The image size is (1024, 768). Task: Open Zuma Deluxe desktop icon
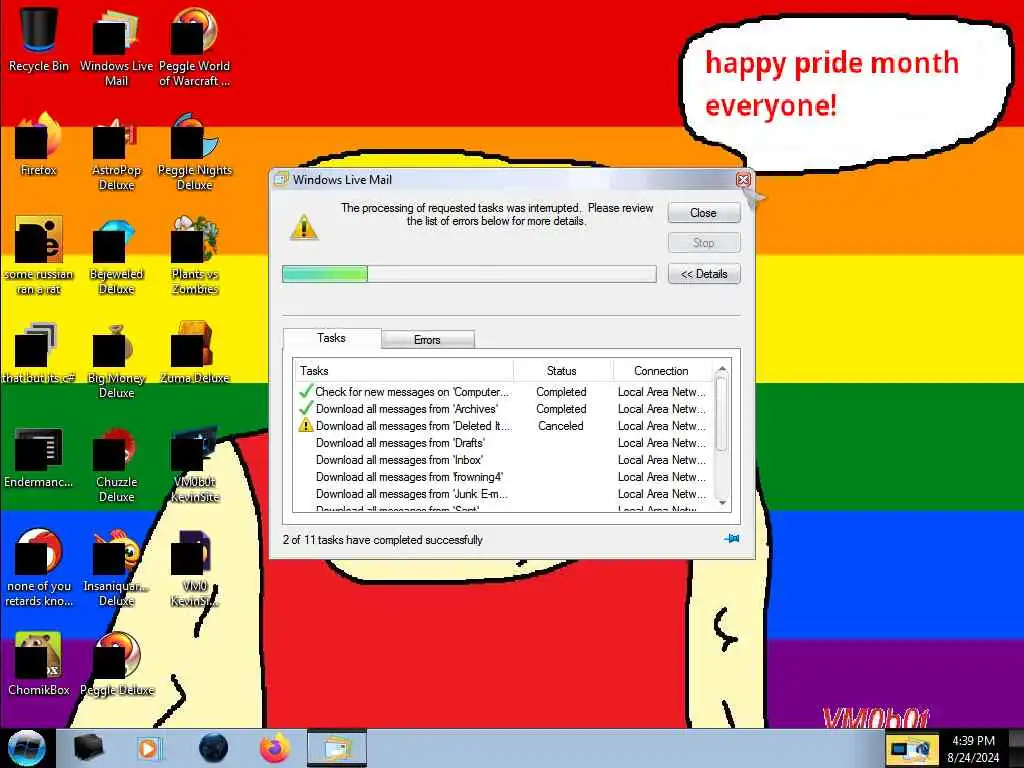(x=194, y=353)
